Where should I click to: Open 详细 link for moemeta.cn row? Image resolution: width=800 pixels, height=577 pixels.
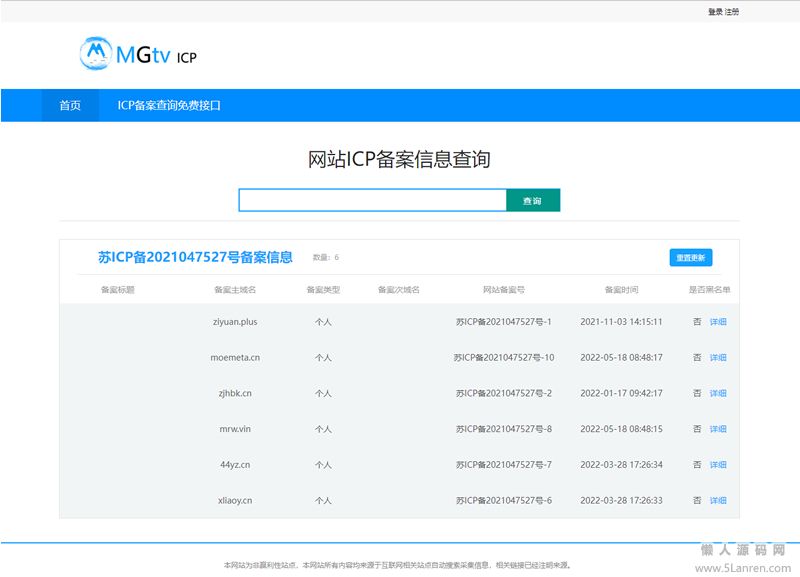(x=718, y=358)
